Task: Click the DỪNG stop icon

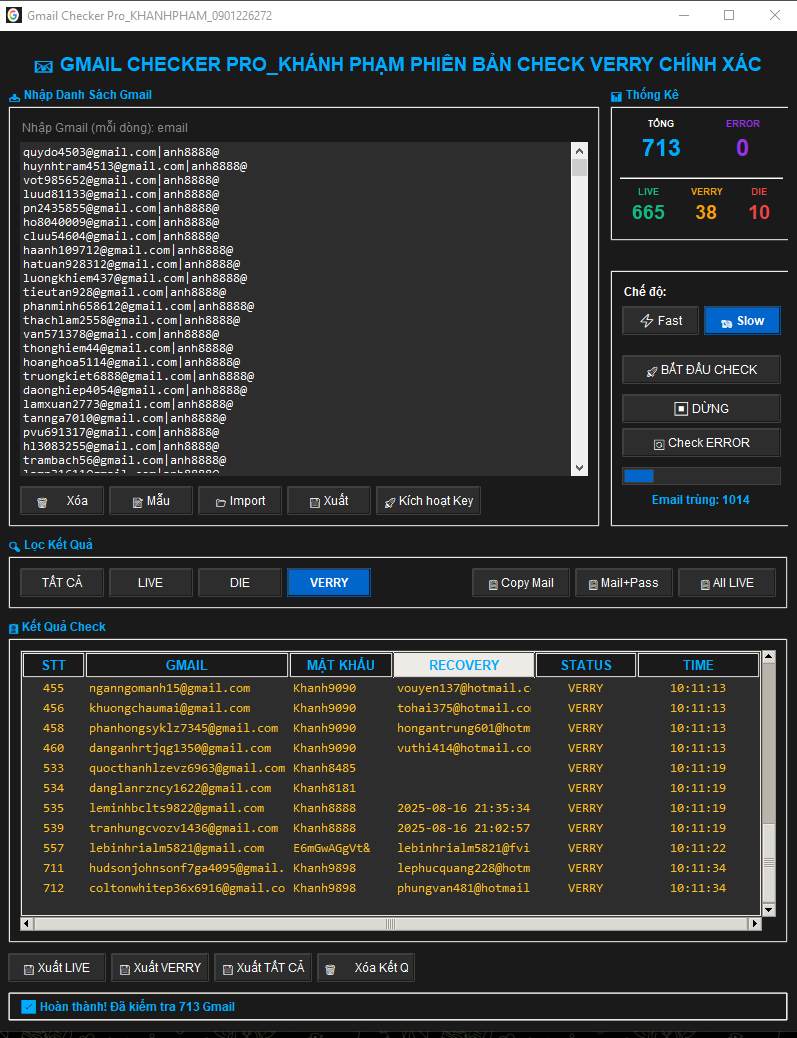Action: [681, 409]
